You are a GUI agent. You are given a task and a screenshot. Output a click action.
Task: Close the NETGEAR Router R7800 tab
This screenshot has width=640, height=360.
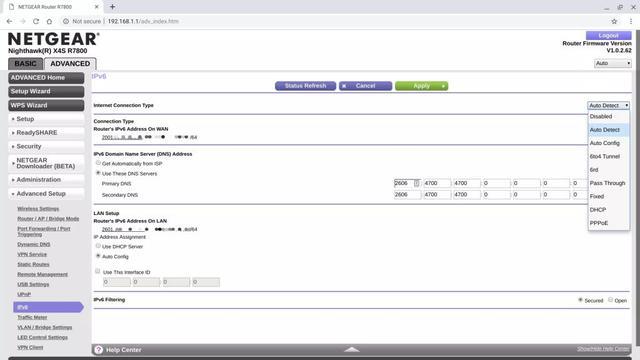tap(97, 7)
